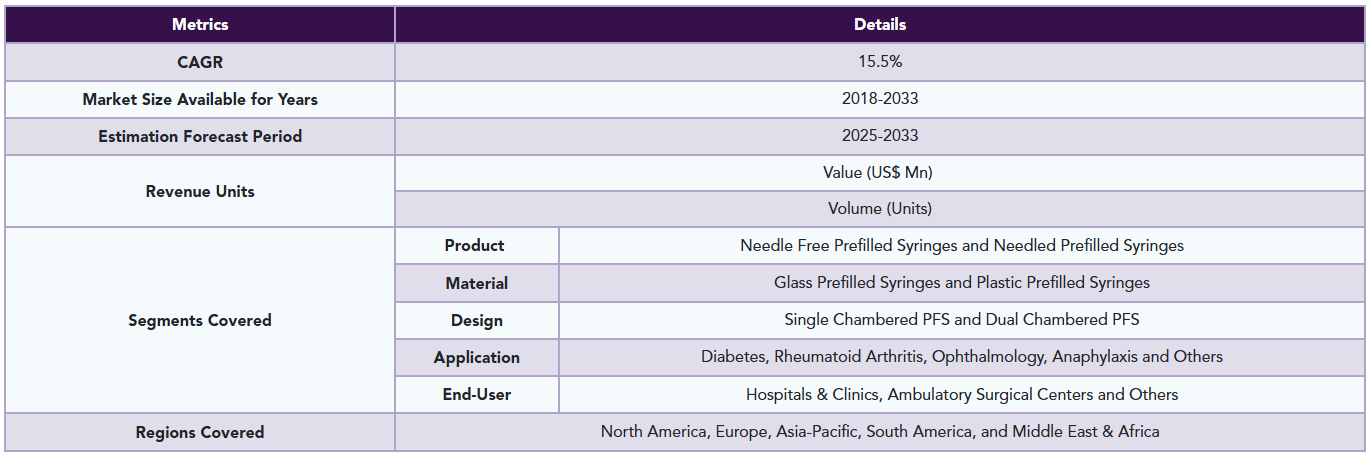The height and width of the screenshot is (454, 1369).
Task: Select Market Size Available for Years label
Action: pos(200,99)
